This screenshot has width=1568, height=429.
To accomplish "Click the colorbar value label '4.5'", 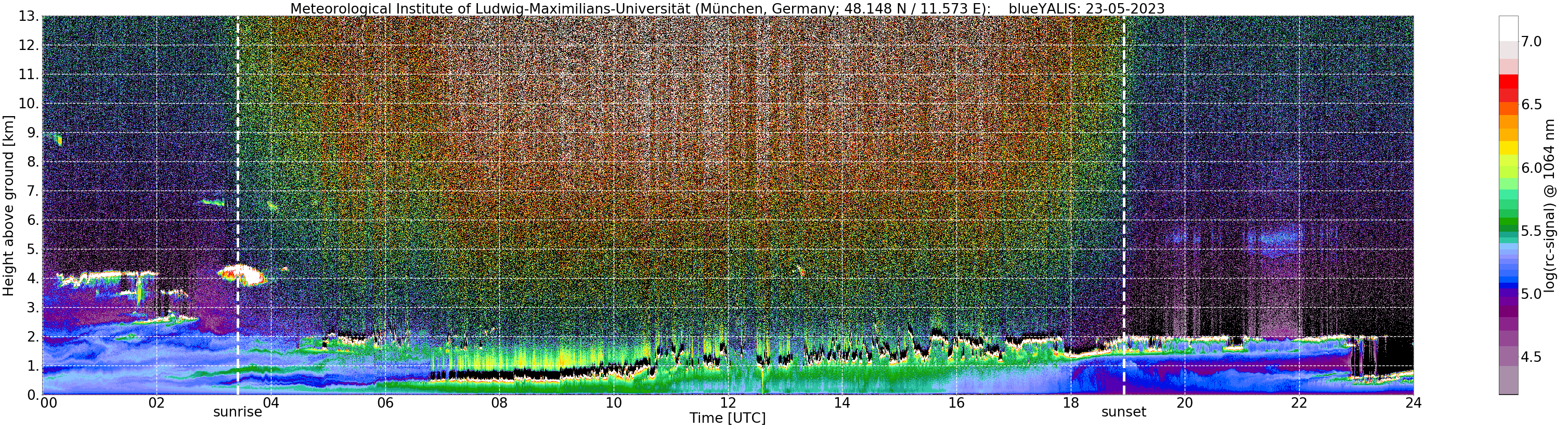I will point(1532,357).
